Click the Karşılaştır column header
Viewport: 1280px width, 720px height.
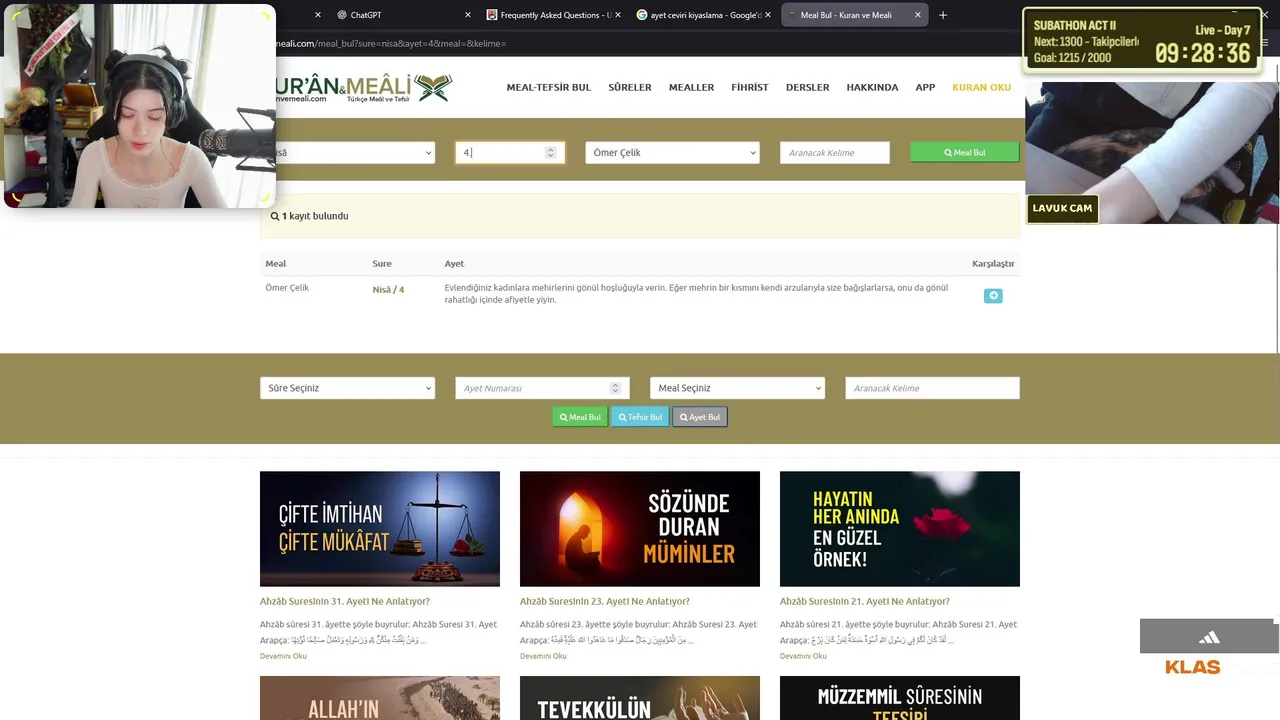pyautogui.click(x=993, y=264)
